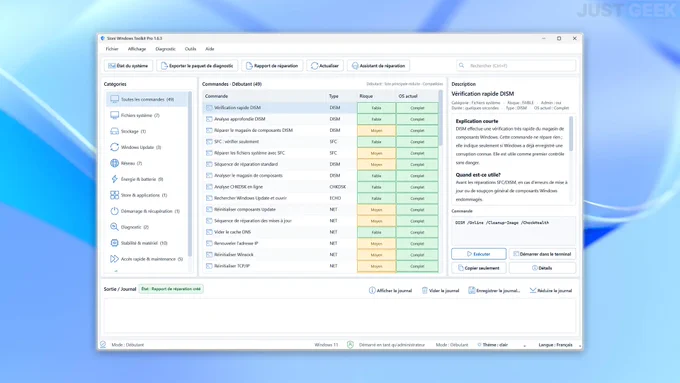Click the info icon of 'Afficher le journal'
The height and width of the screenshot is (383, 680).
(x=372, y=291)
